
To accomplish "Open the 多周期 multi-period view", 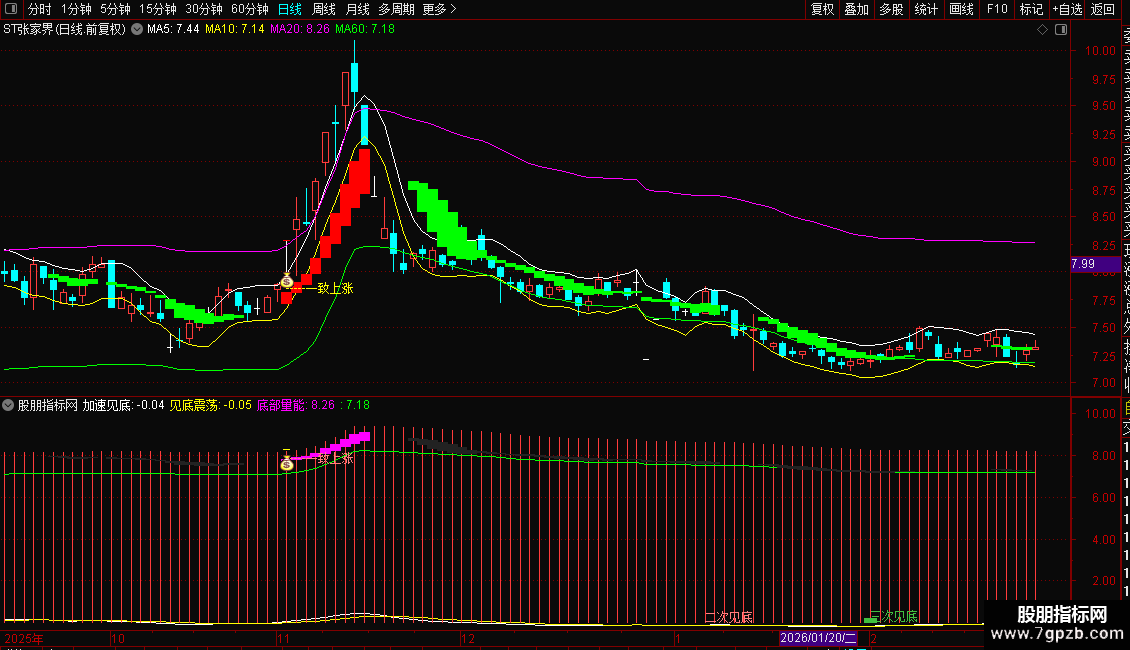I will coord(396,9).
